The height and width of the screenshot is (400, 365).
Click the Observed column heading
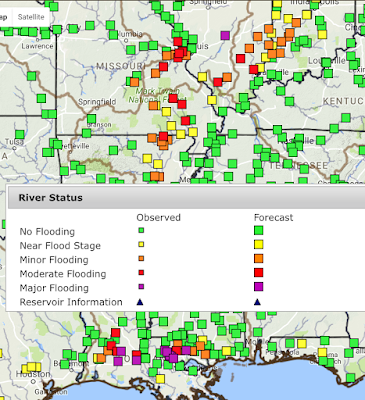pos(158,218)
